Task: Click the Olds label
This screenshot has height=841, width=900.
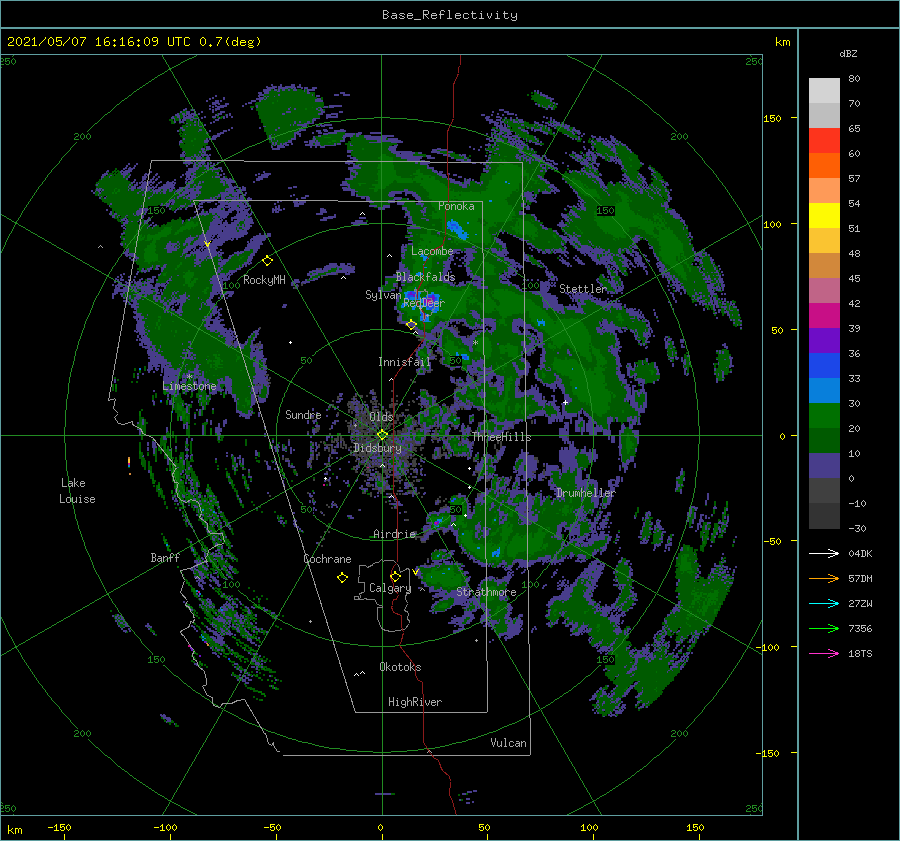Action: 381,416
